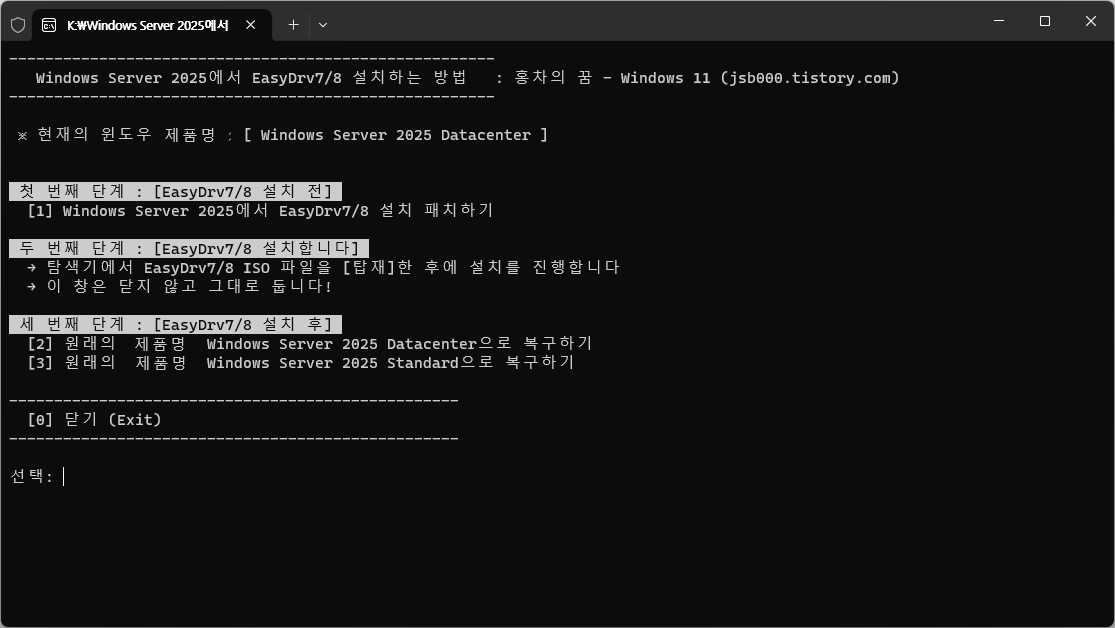The width and height of the screenshot is (1115, 628).
Task: Click the shield icon in title bar
Action: tap(18, 25)
